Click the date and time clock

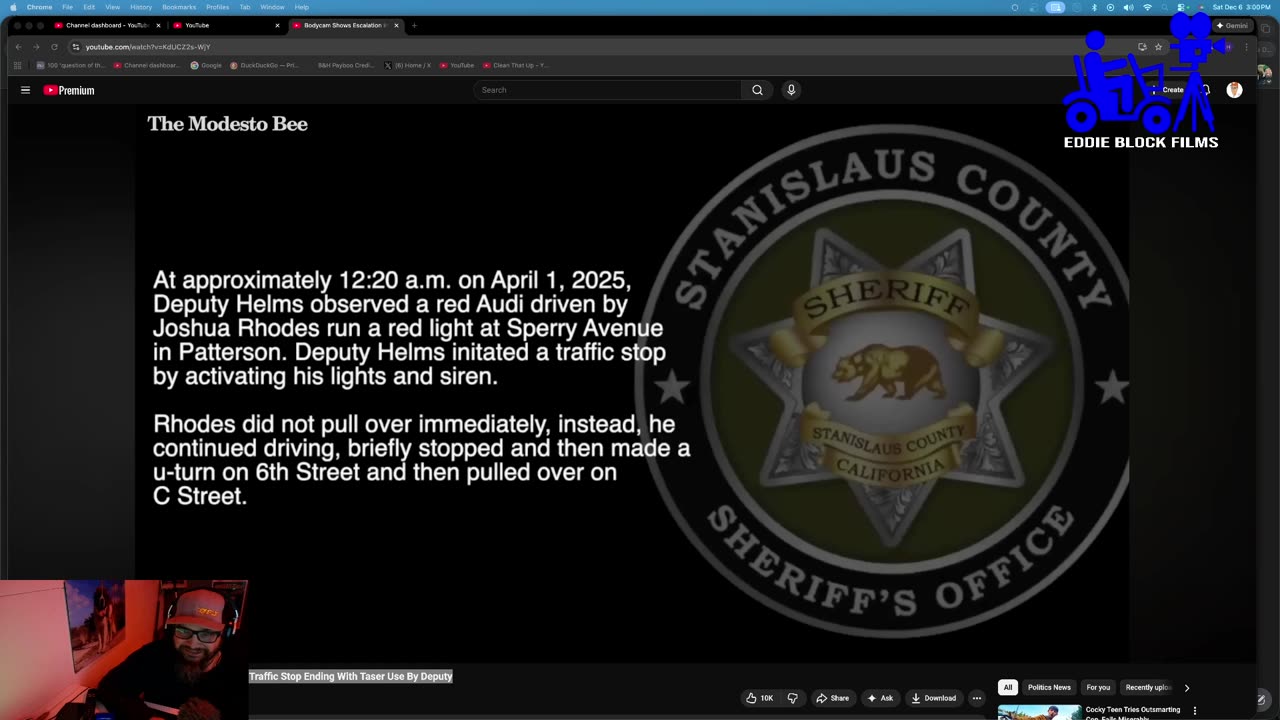[1241, 7]
